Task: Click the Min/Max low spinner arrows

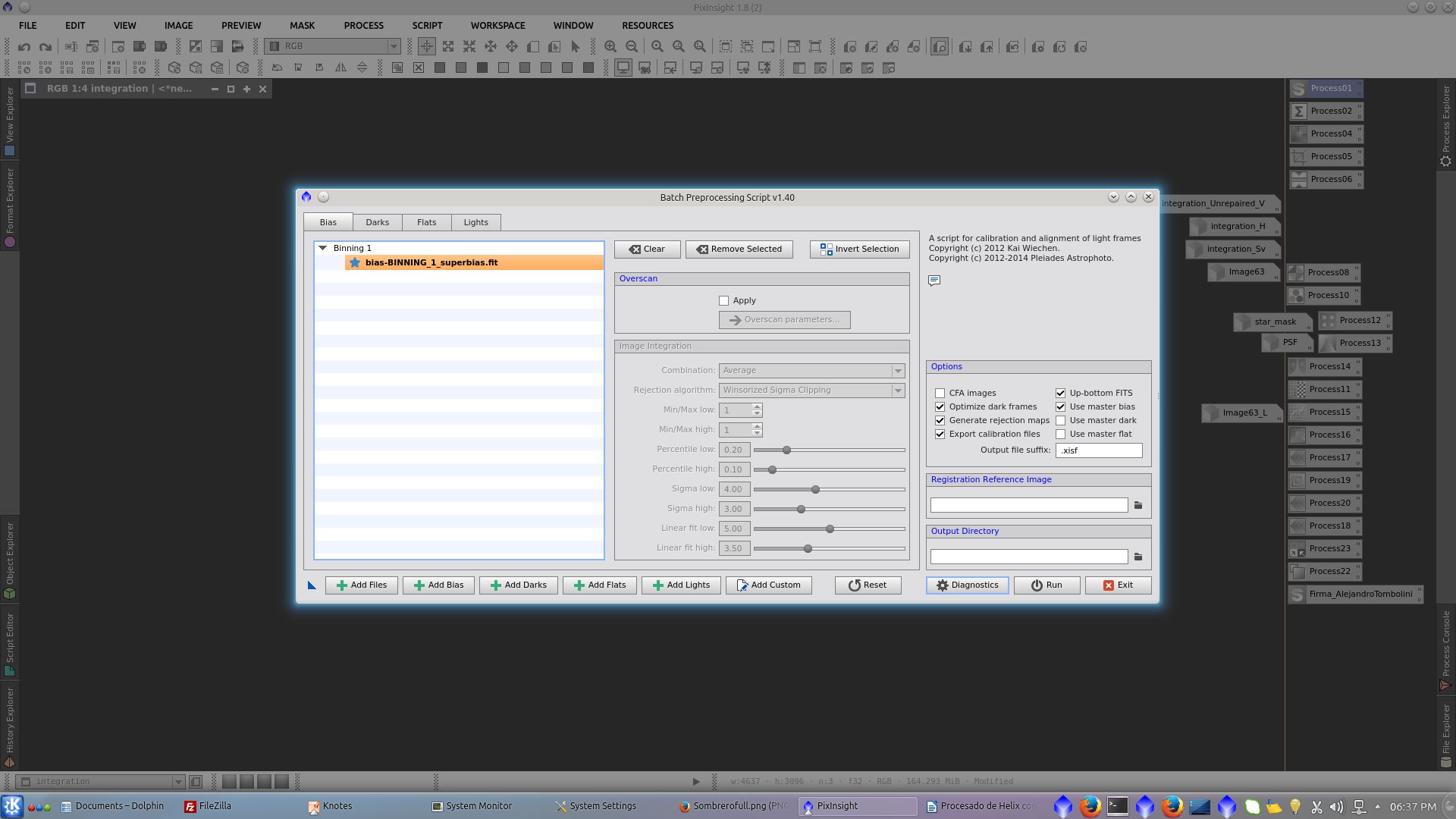Action: click(x=757, y=409)
